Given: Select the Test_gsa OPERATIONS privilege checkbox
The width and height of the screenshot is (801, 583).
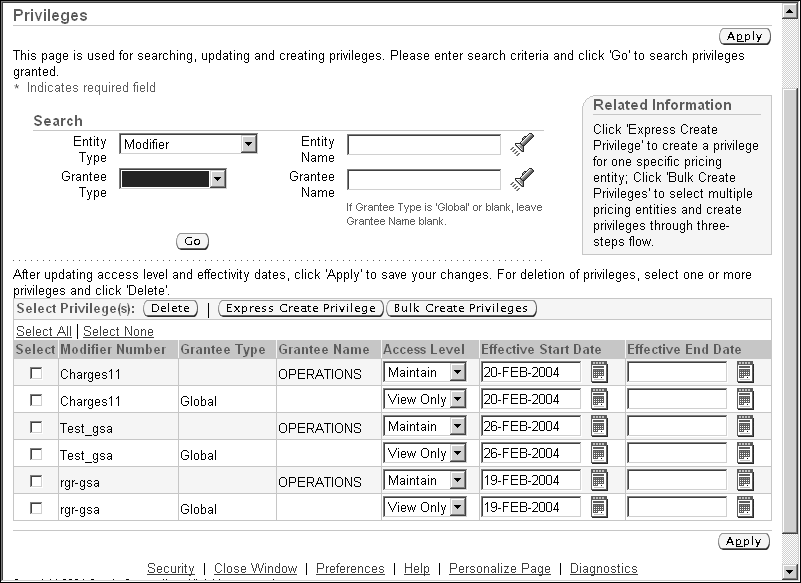Looking at the screenshot, I should (36, 427).
